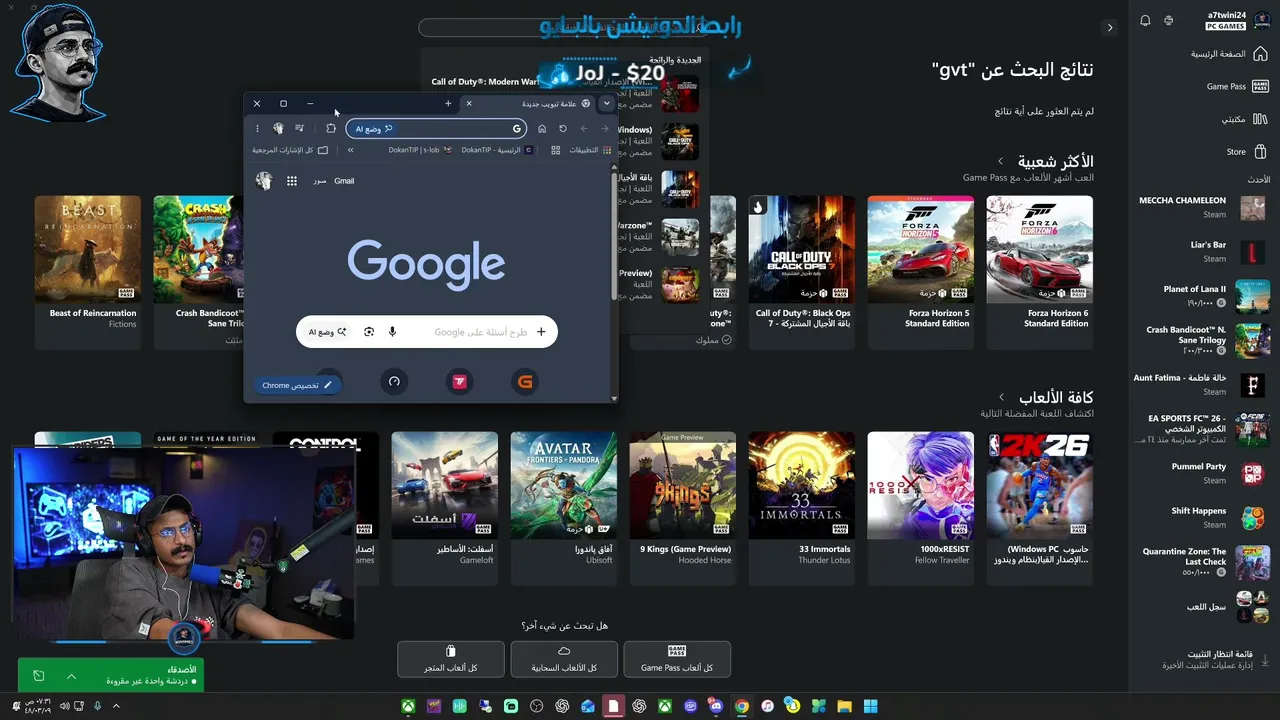The image size is (1280, 720).
Task: Open the Chrome home page button
Action: [x=542, y=128]
